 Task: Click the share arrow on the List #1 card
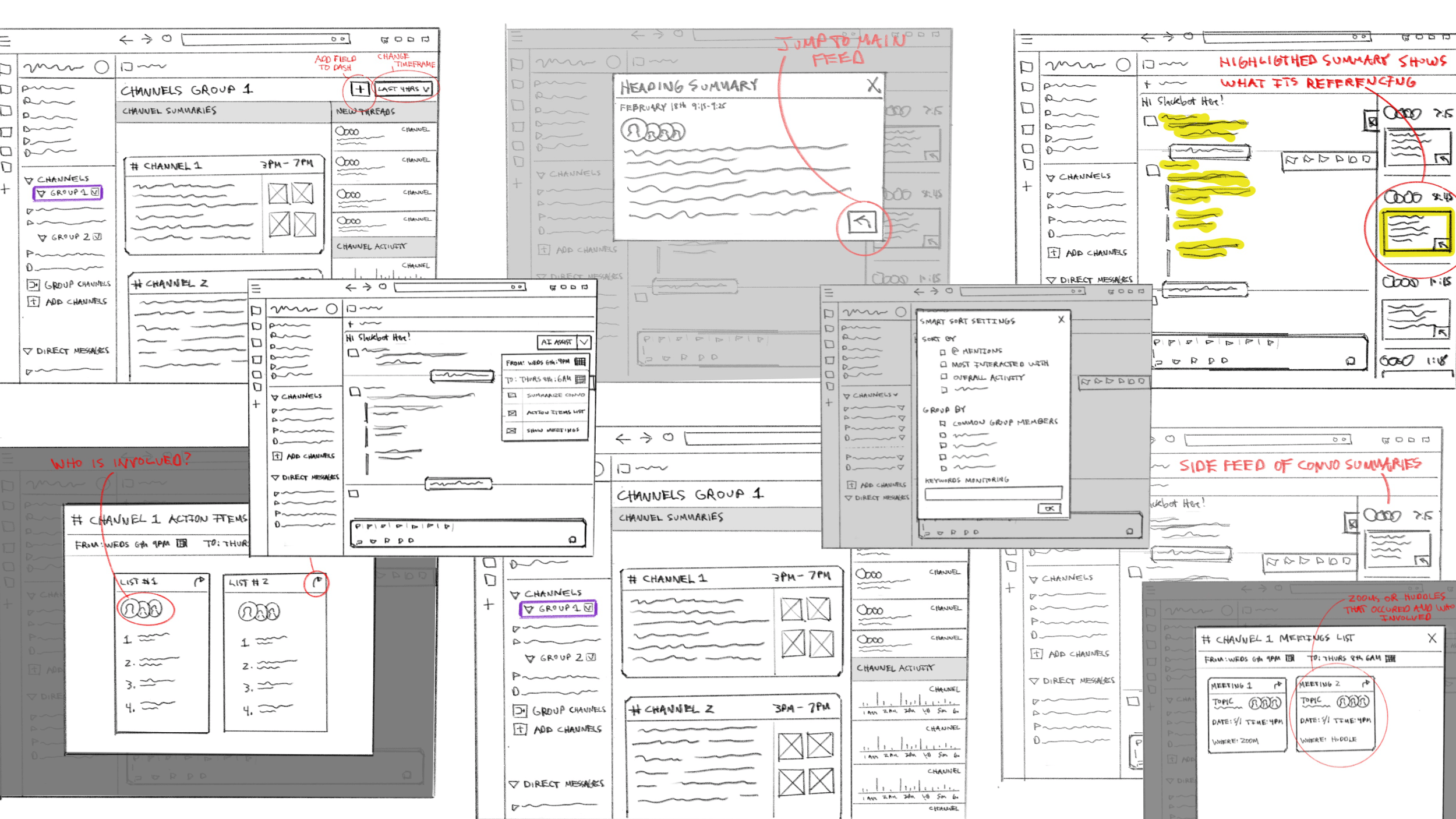coord(199,581)
